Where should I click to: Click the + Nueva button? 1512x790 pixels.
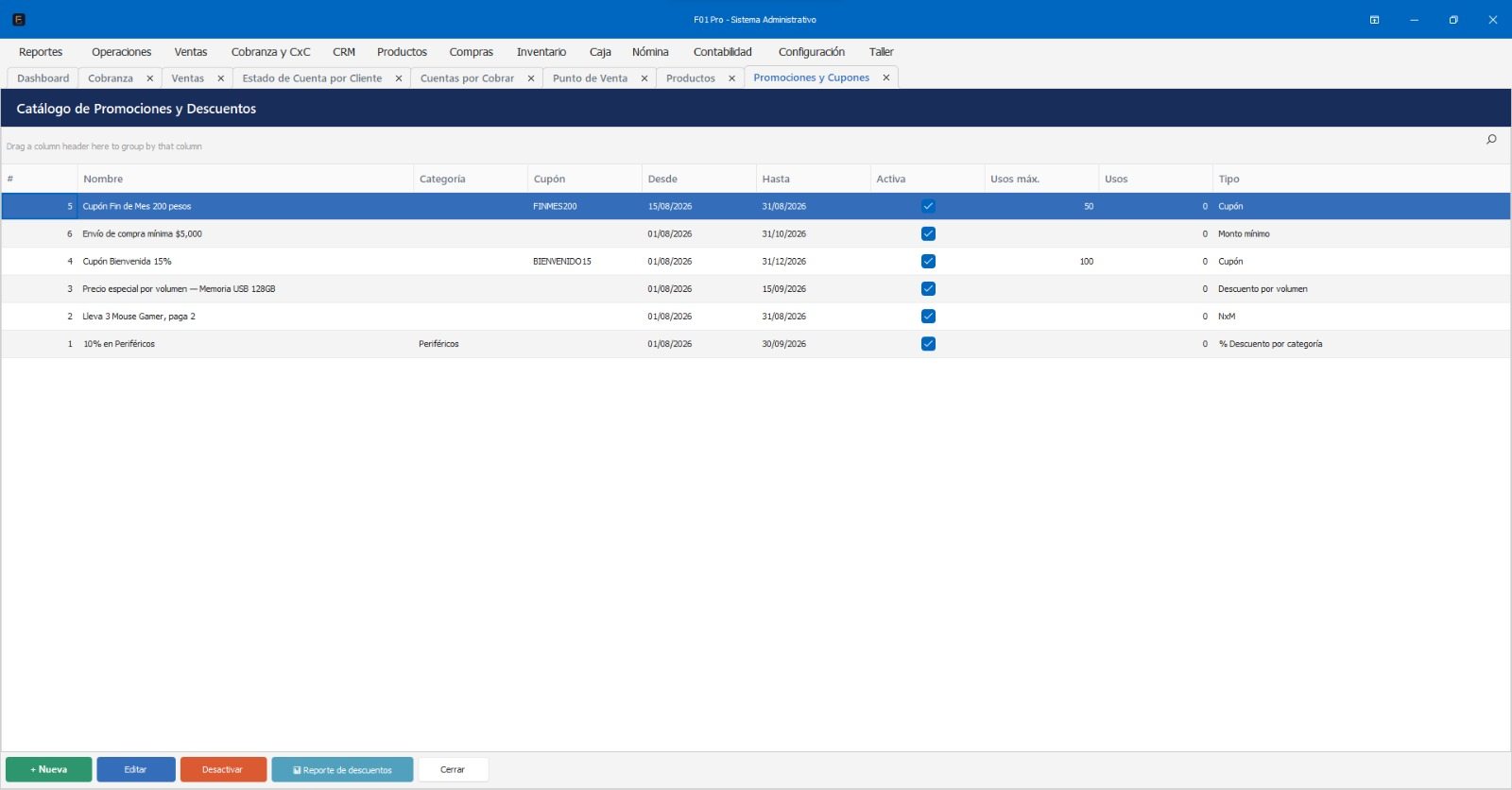click(49, 769)
